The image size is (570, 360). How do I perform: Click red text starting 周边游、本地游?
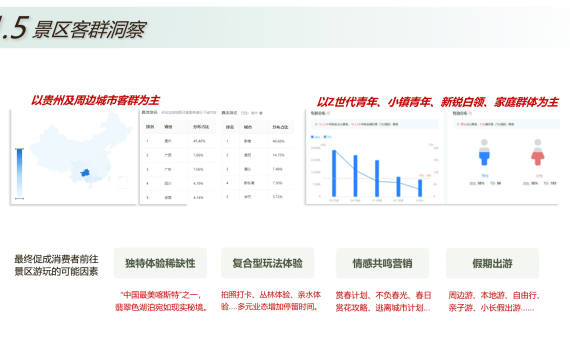coord(494,301)
